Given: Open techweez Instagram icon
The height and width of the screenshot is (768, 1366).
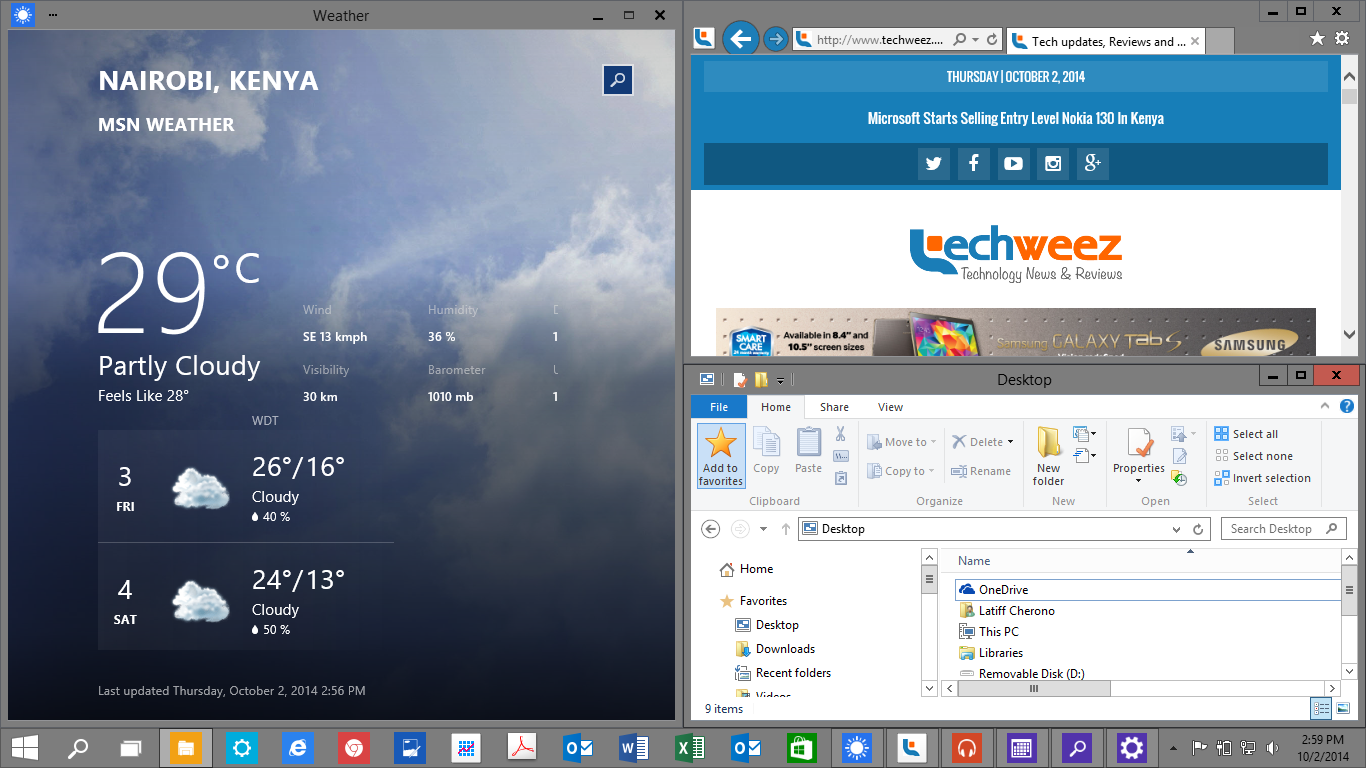Looking at the screenshot, I should 1053,164.
